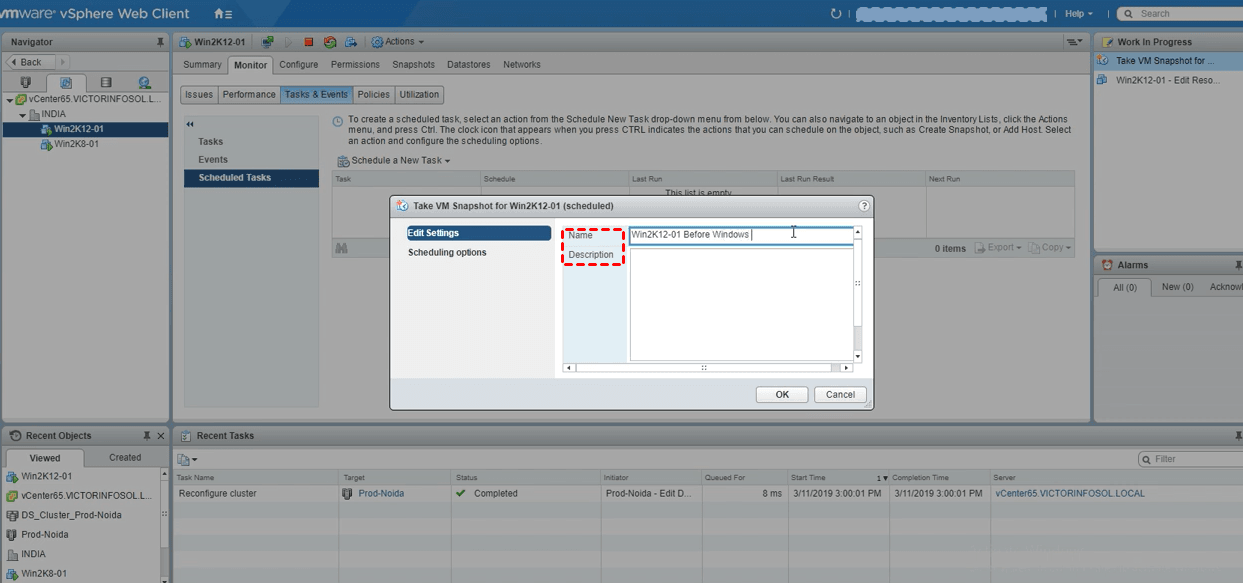
Task: Open Networking navigator tab
Action: 145,83
